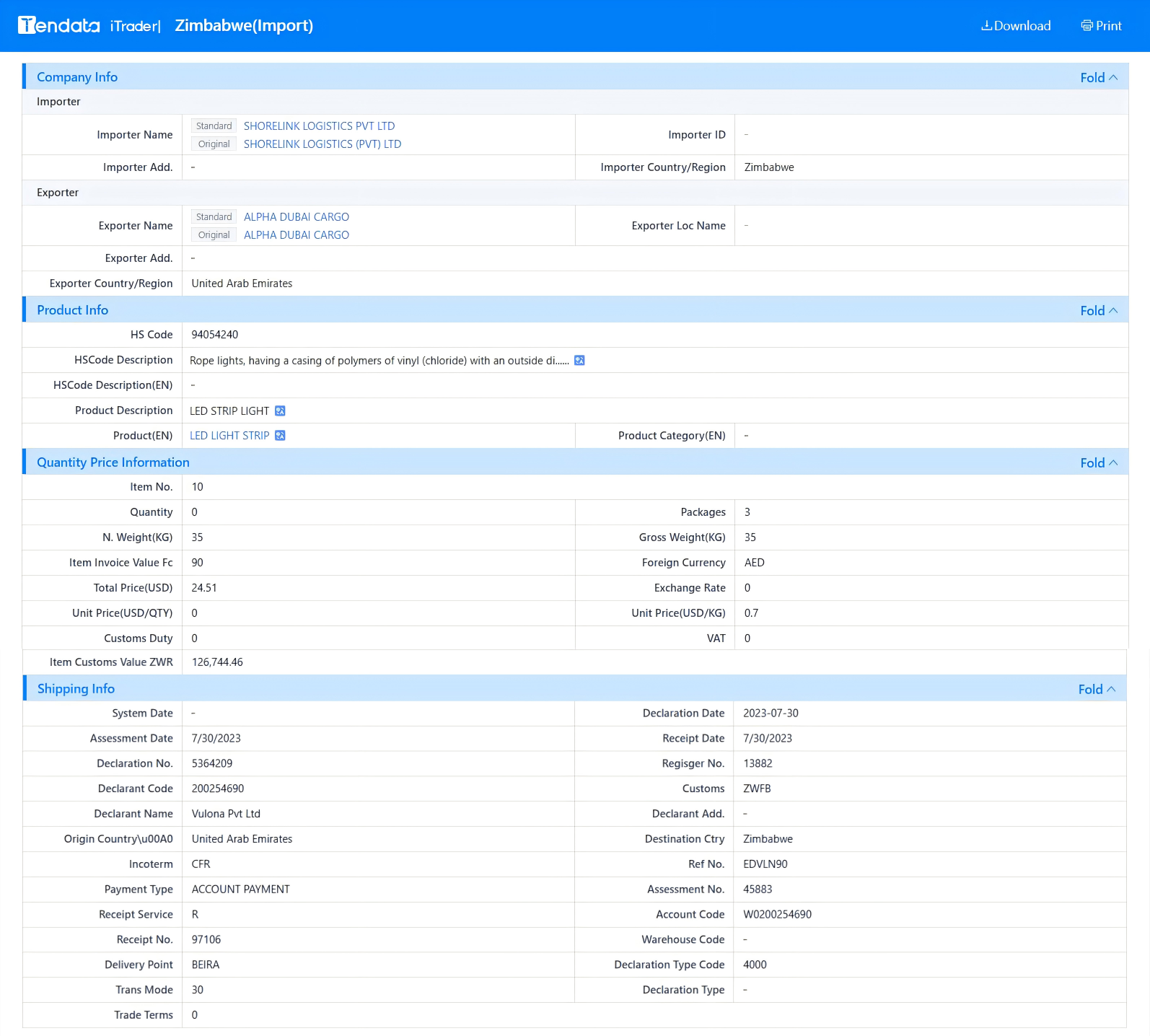Select Importer Country/Region Zimbabwe value

point(769,167)
